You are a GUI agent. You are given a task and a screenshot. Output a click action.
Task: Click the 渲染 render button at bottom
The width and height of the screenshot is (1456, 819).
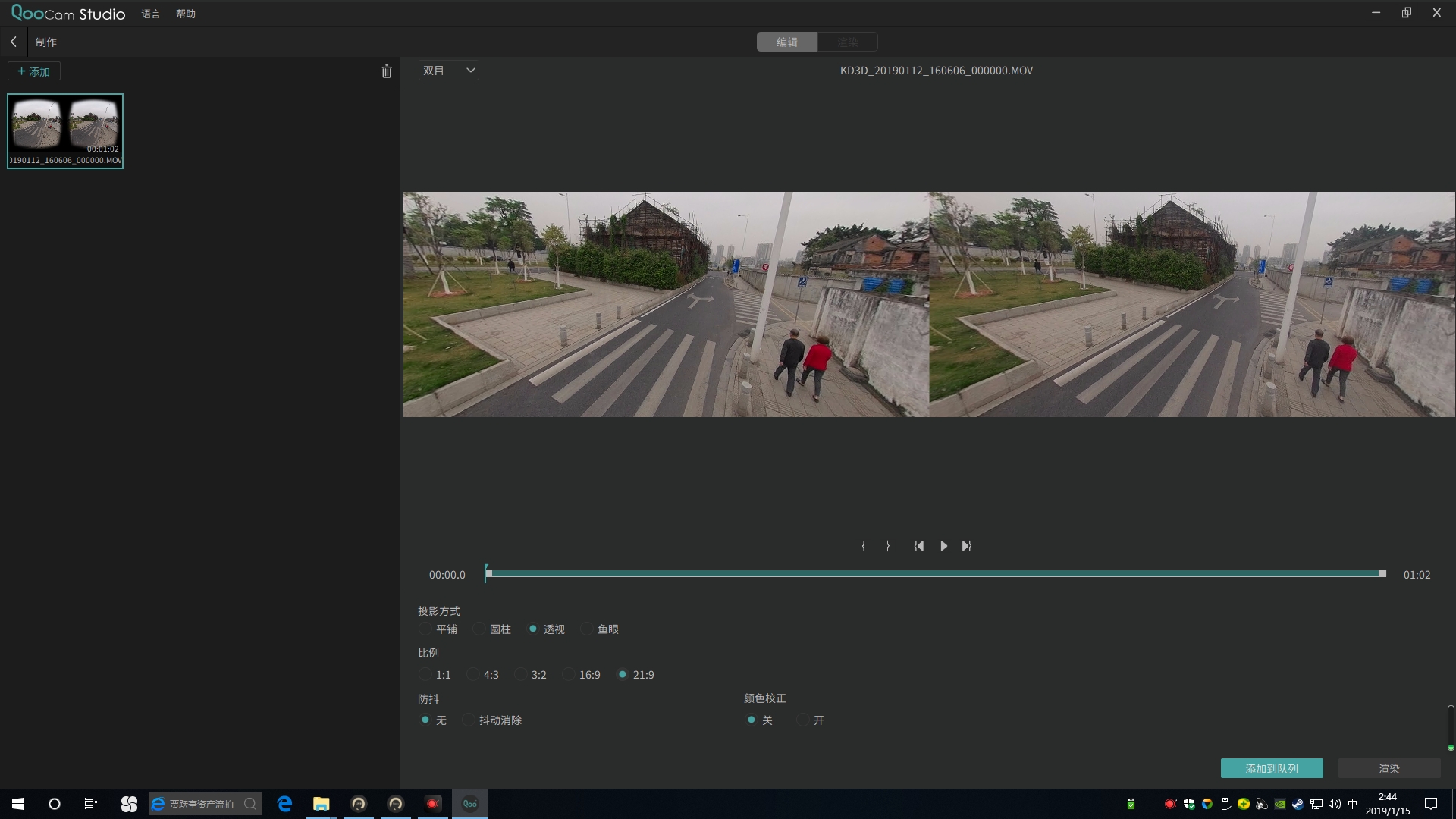pyautogui.click(x=1389, y=768)
